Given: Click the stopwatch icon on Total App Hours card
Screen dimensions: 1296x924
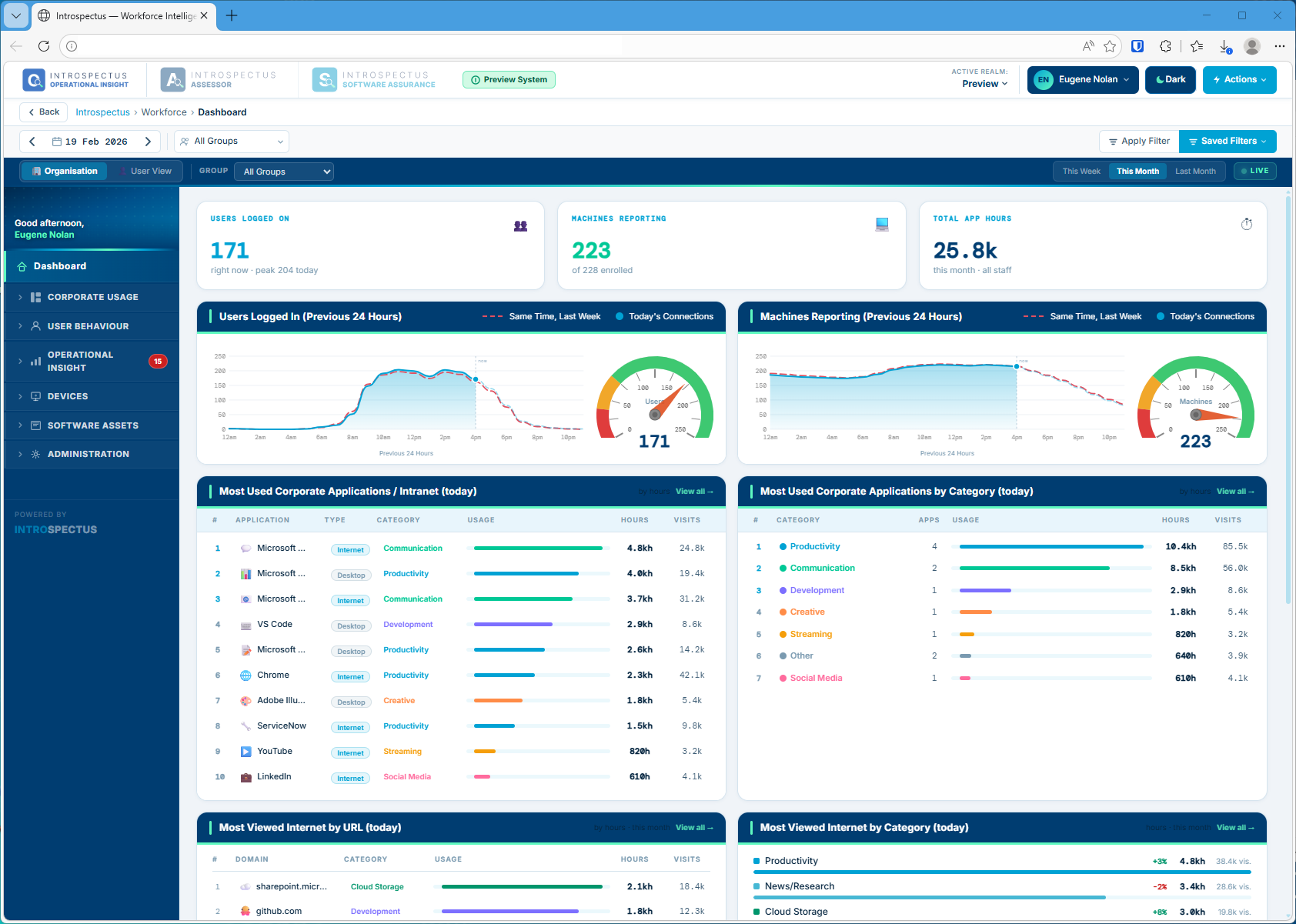Looking at the screenshot, I should click(x=1247, y=224).
